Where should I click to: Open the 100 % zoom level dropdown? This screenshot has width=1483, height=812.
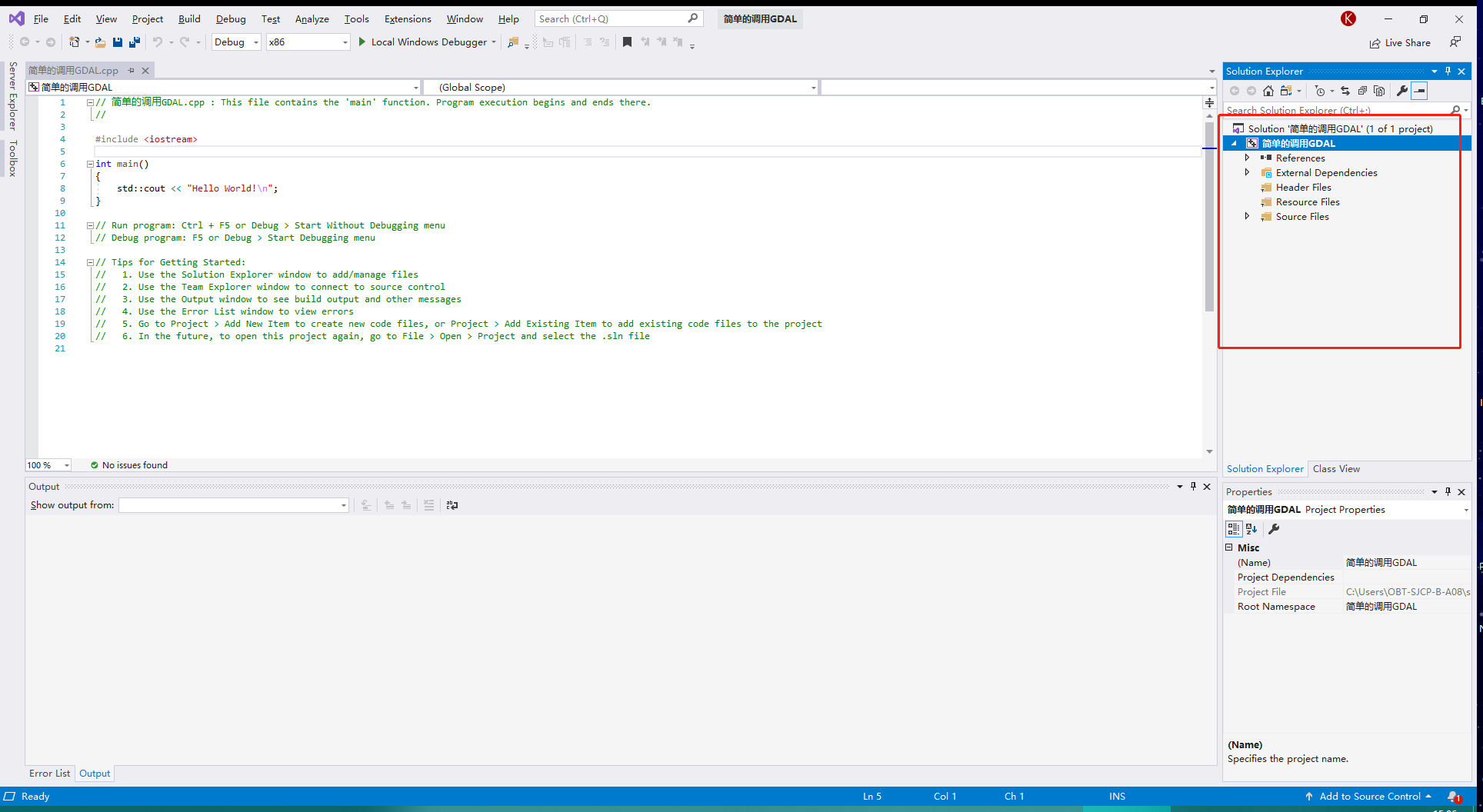point(48,465)
